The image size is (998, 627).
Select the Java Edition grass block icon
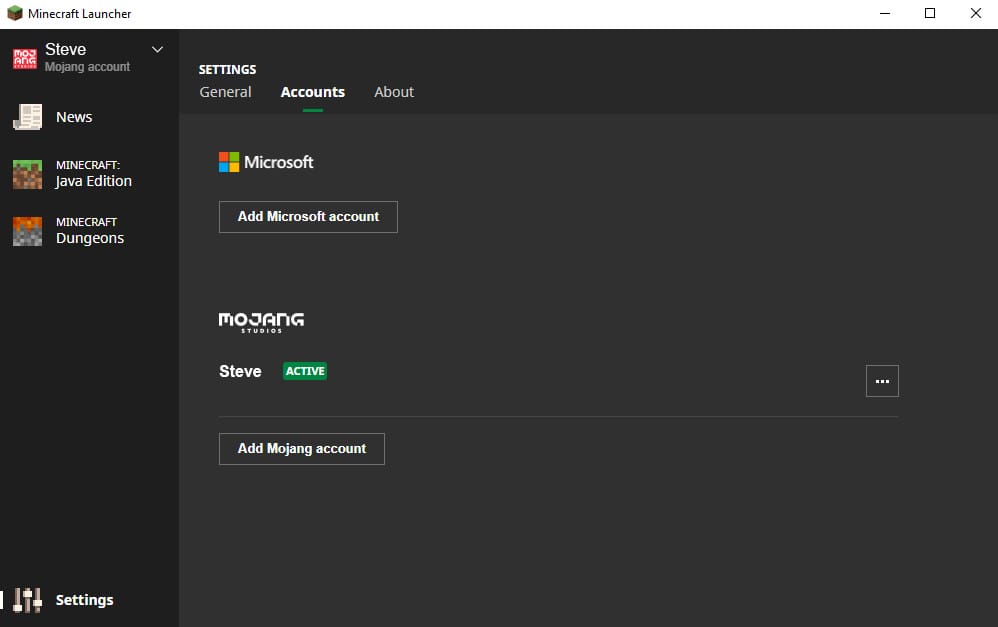[x=27, y=174]
